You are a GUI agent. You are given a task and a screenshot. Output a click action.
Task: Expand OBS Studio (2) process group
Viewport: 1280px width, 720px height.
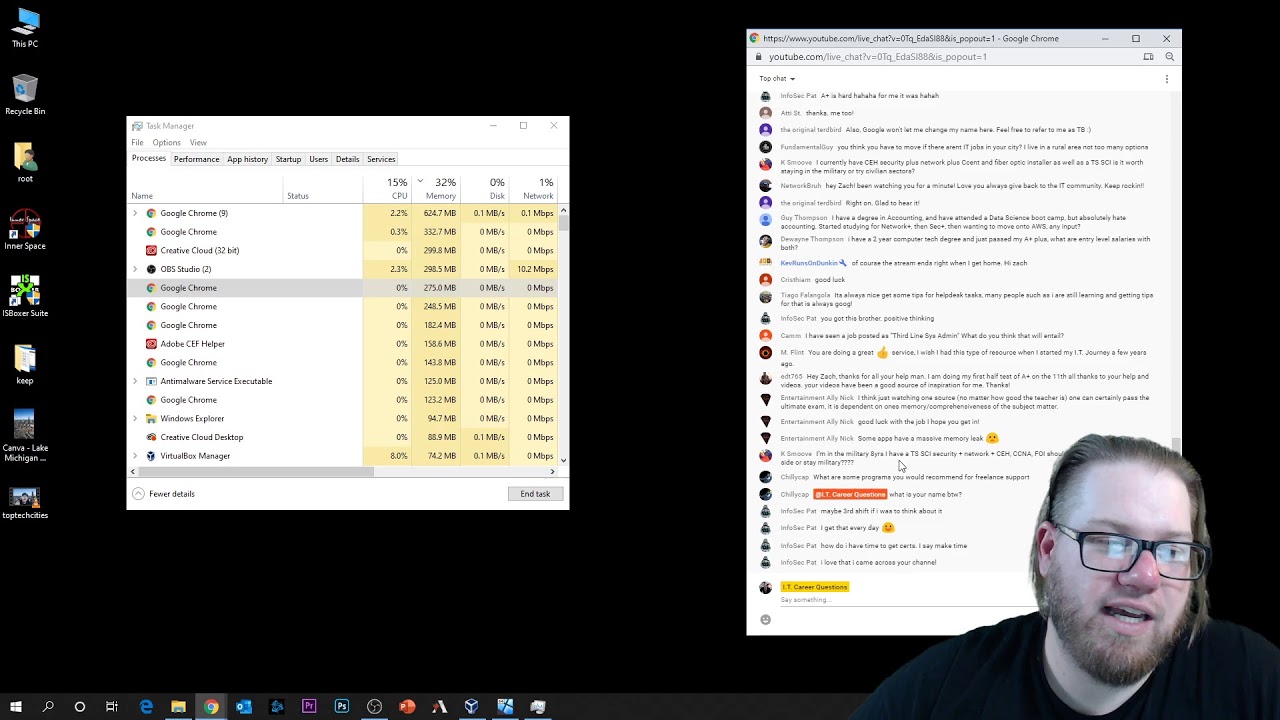point(135,269)
